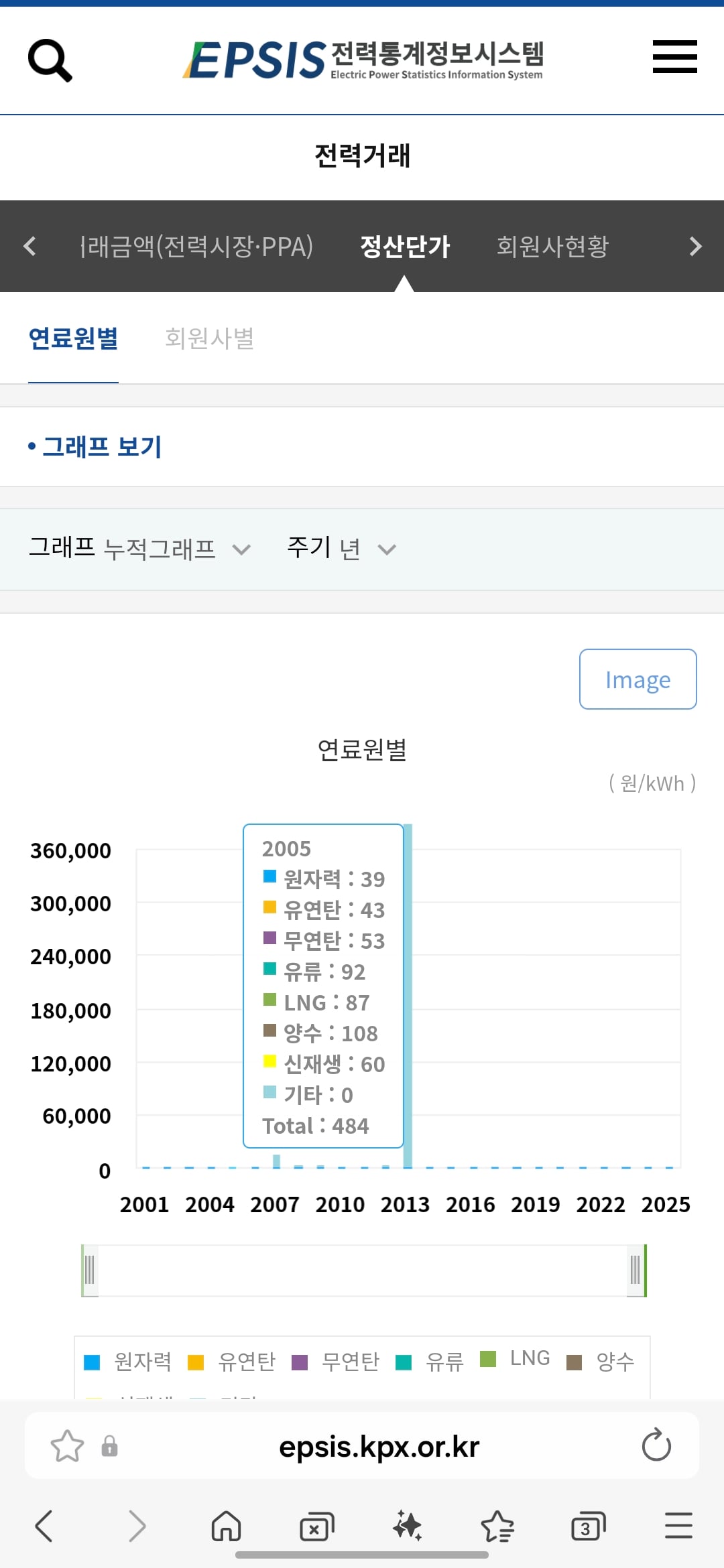The width and height of the screenshot is (724, 1568).
Task: Open the bookmarks list star icon
Action: 497,1526
